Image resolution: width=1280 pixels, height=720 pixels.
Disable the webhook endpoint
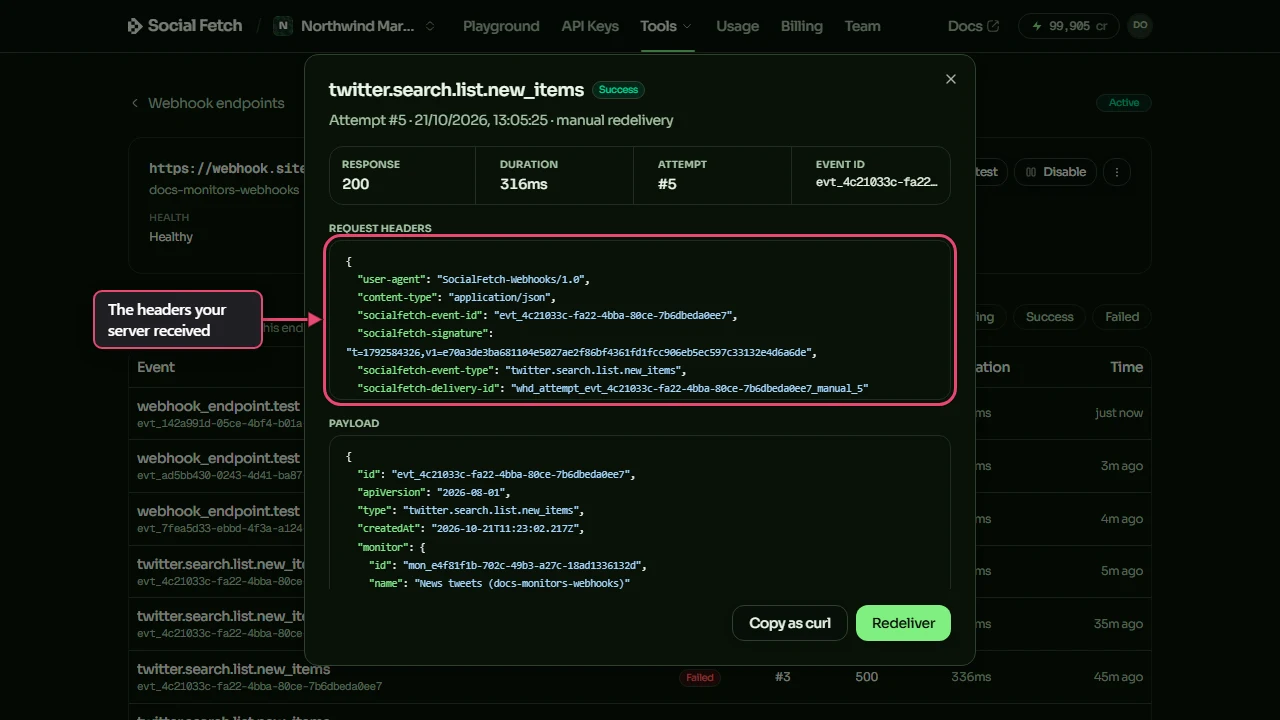pyautogui.click(x=1056, y=172)
